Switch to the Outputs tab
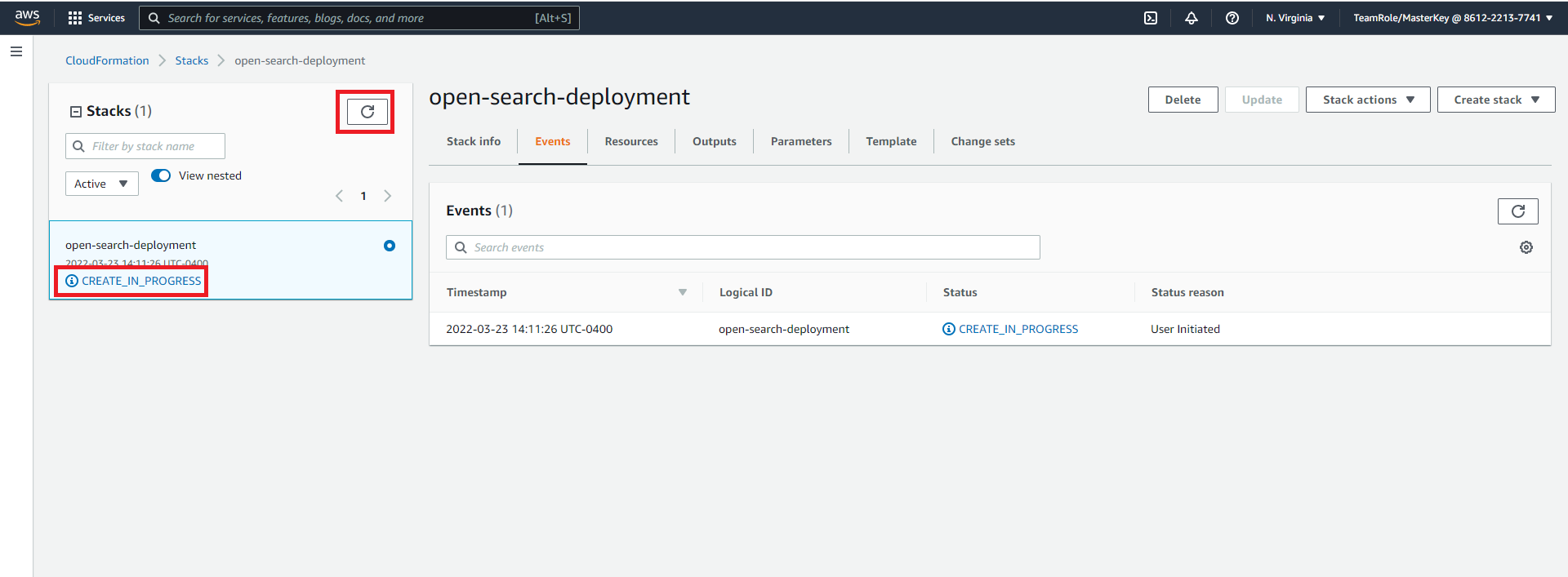Viewport: 1568px width, 577px height. 715,141
